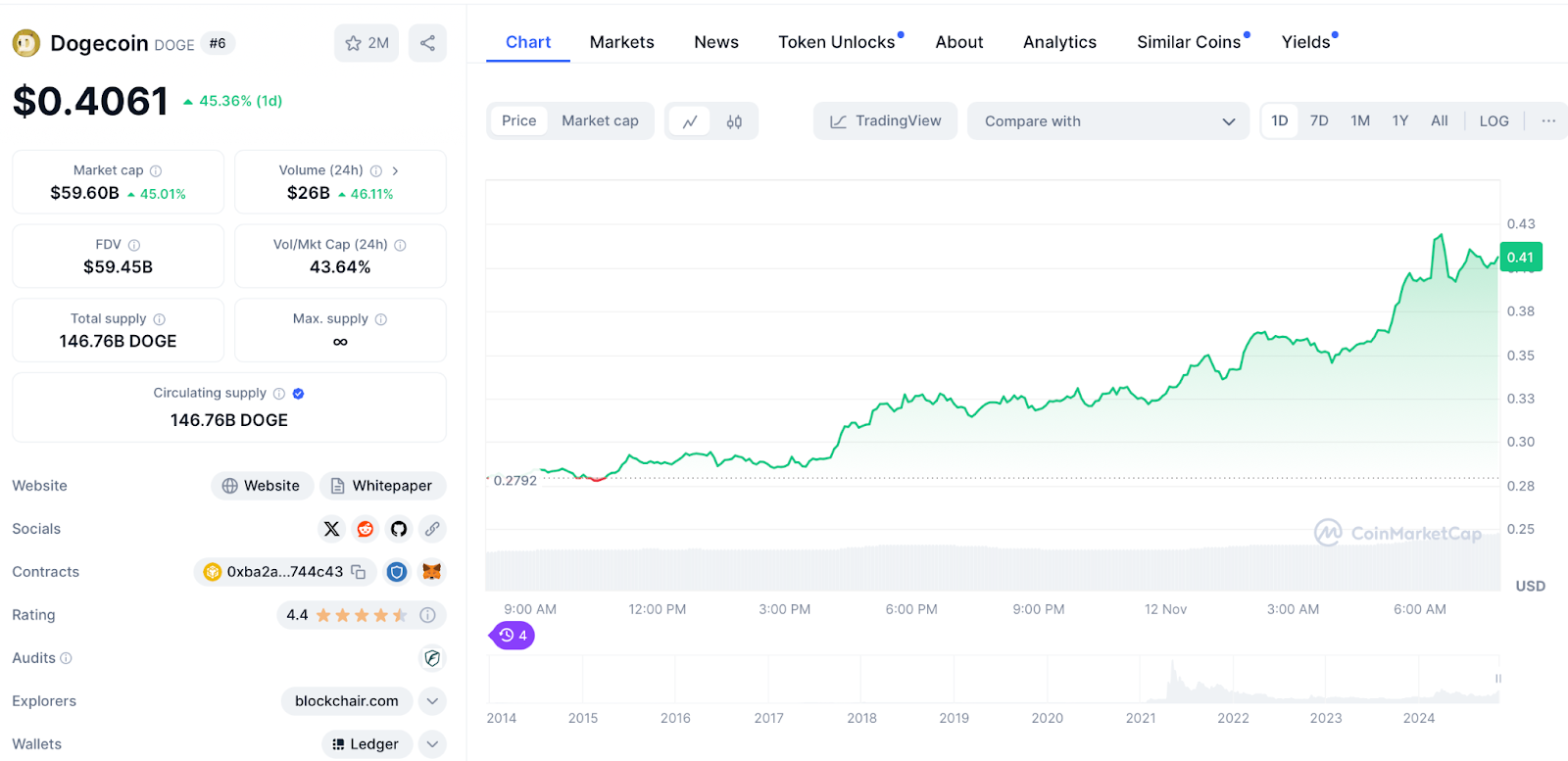Open the Chart tab
This screenshot has height=761, width=1568.
[x=528, y=42]
